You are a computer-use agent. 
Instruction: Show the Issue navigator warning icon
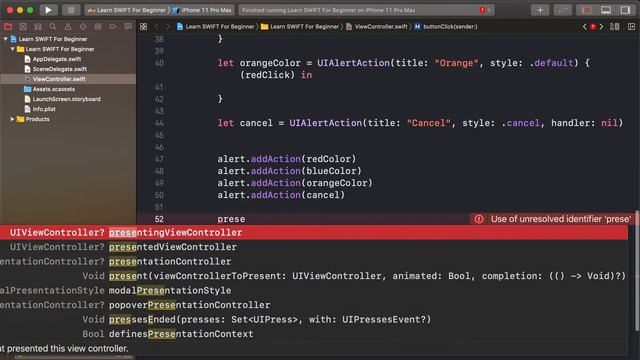(x=68, y=27)
